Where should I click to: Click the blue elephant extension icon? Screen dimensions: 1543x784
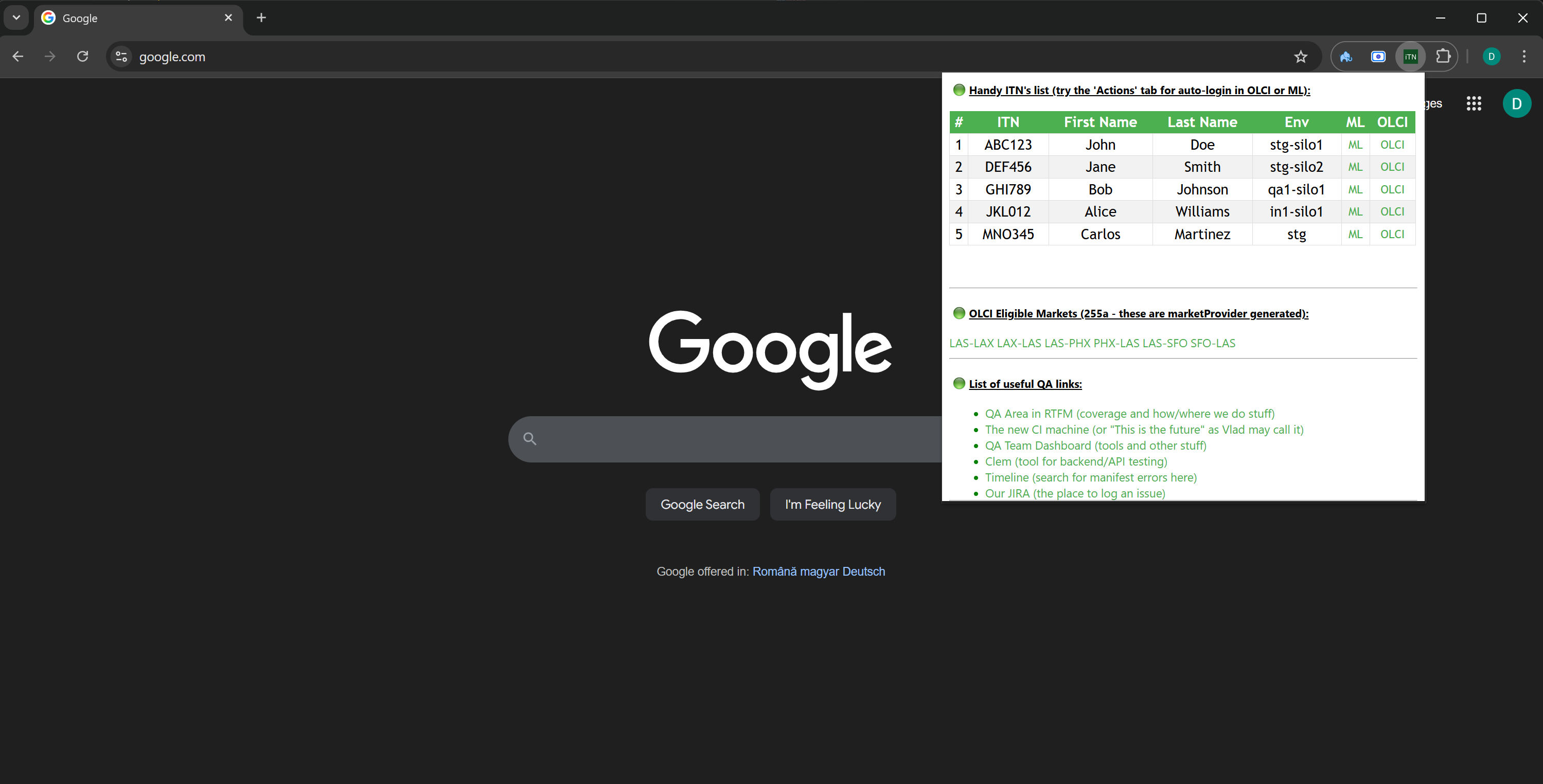coord(1346,57)
